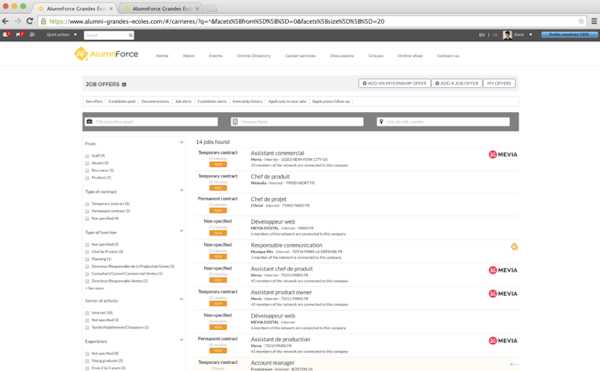Image resolution: width=600 pixels, height=371 pixels.
Task: Tick the Alumni (3) checkbox
Action: tap(87, 163)
